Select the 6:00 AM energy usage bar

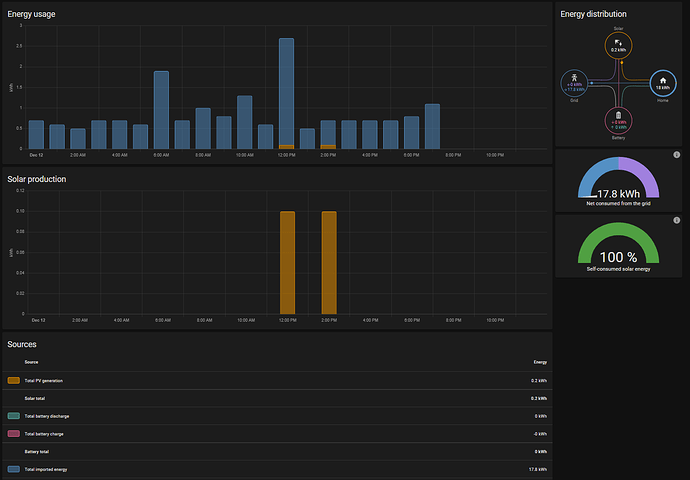[x=161, y=110]
